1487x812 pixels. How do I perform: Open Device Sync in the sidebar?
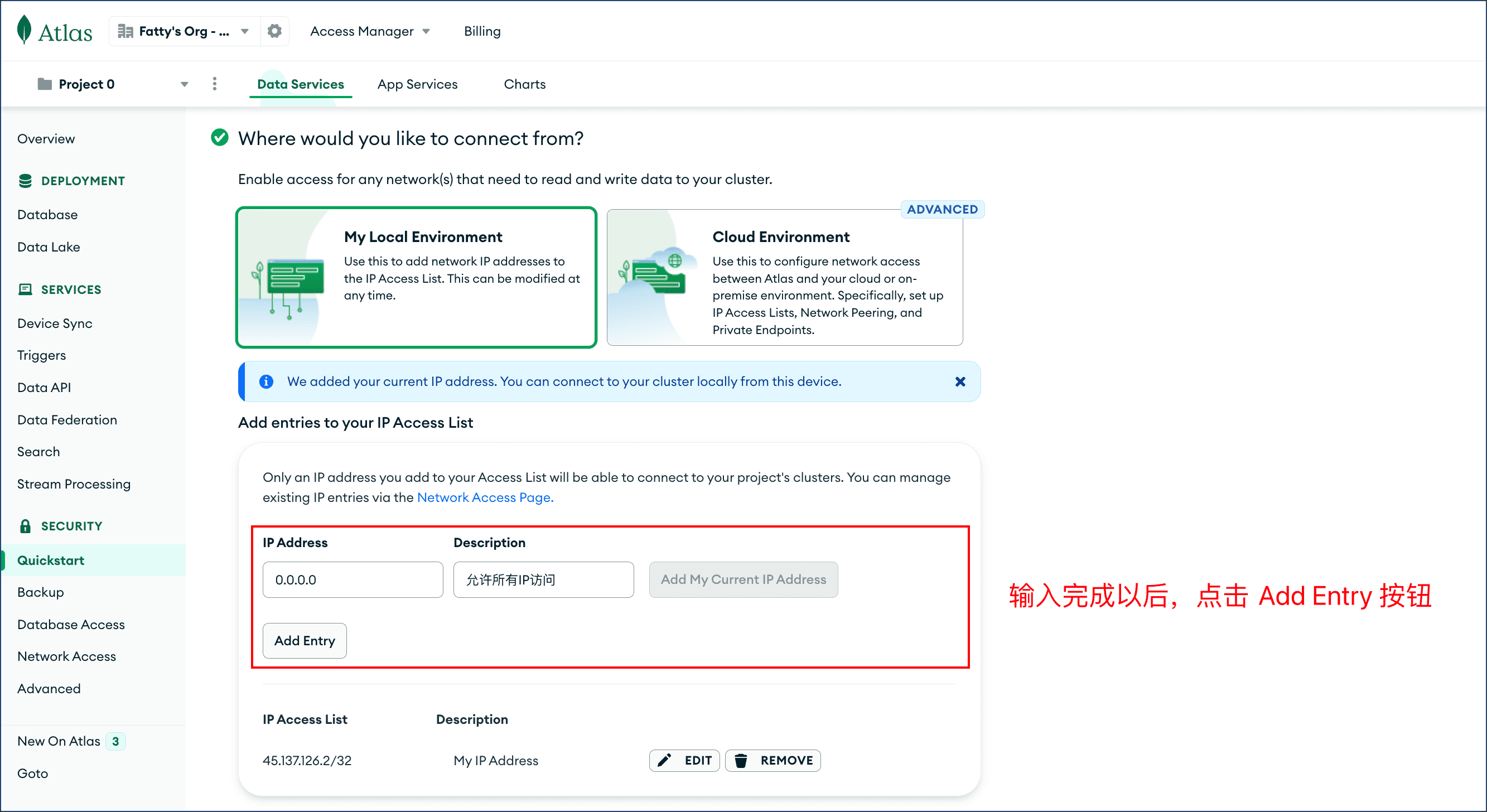click(x=55, y=323)
